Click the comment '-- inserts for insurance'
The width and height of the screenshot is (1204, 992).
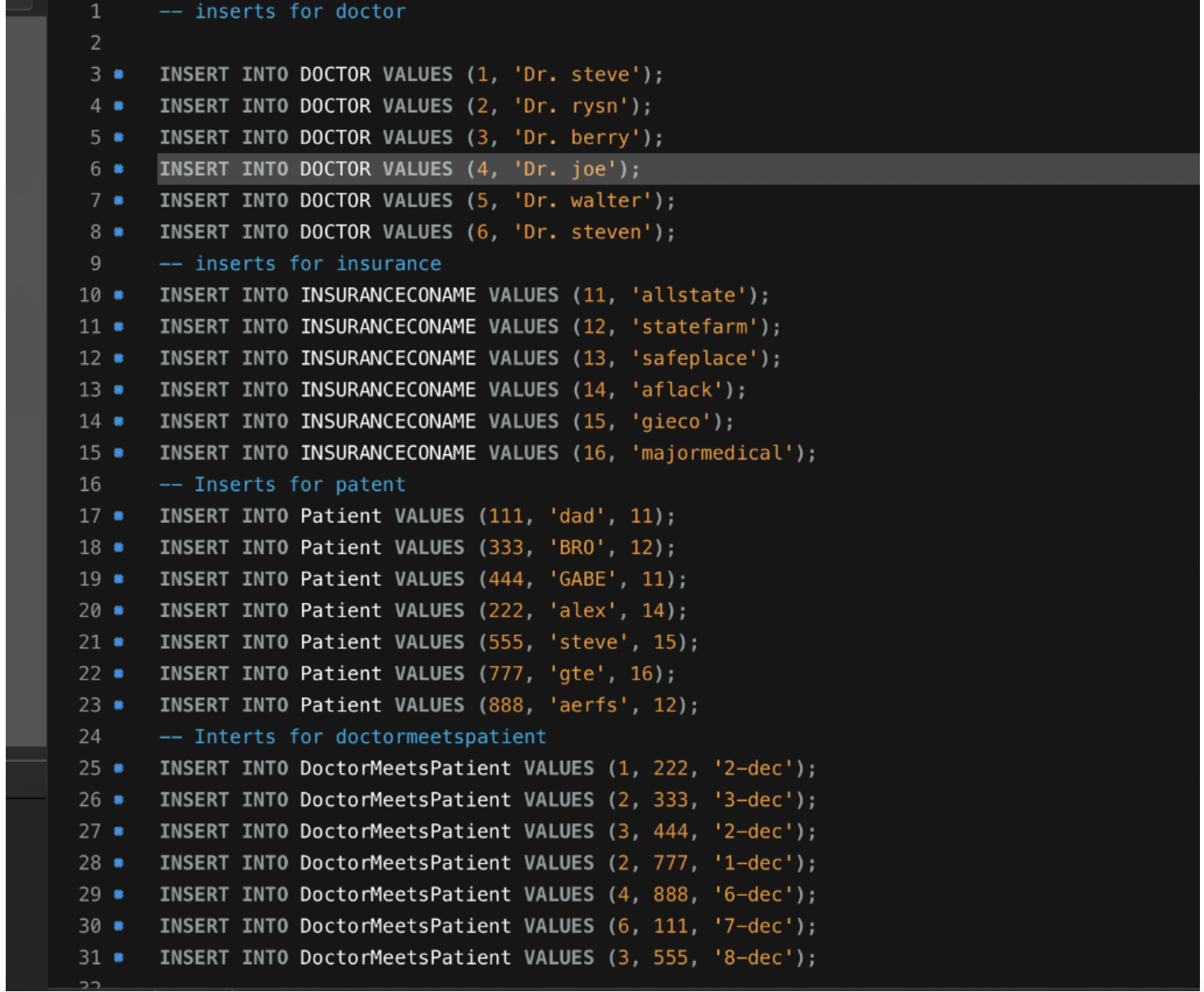[300, 263]
